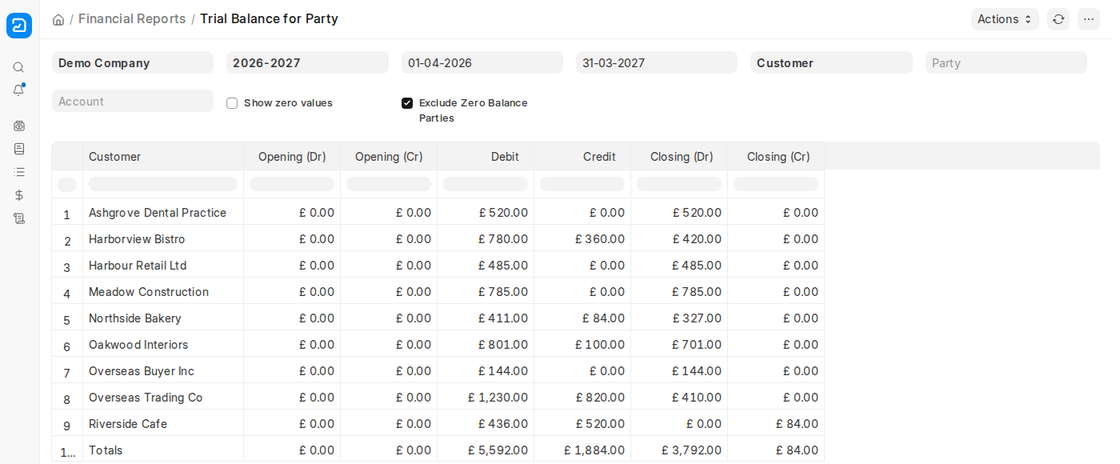
Task: Uncheck Exclude Zero Balance Parties
Action: (407, 103)
